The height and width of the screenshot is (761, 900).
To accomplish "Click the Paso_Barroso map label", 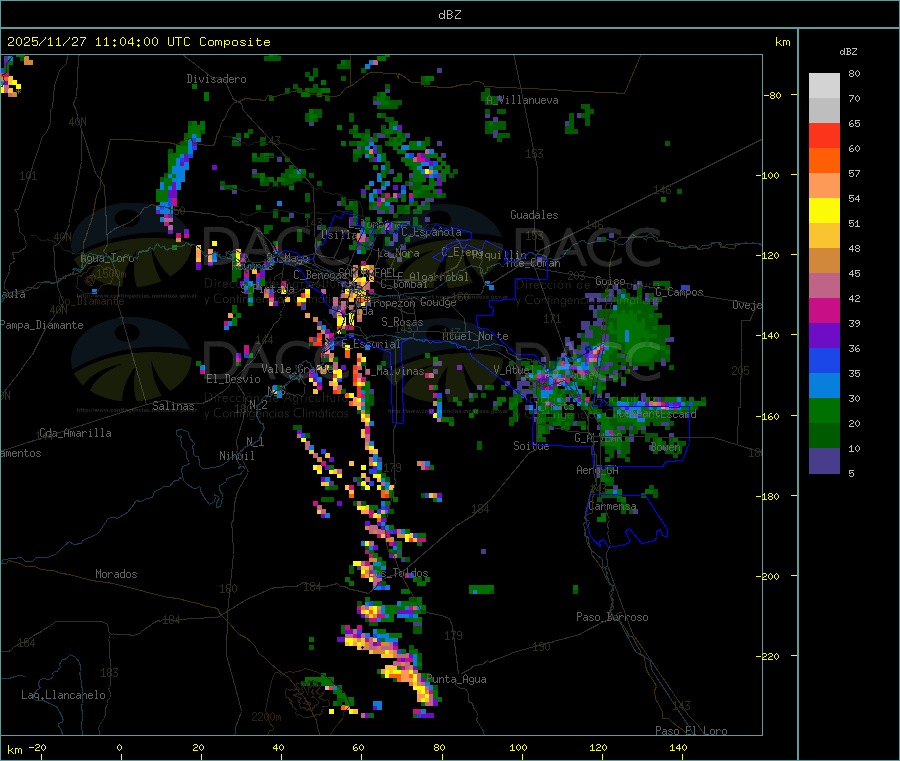I will click(x=612, y=617).
